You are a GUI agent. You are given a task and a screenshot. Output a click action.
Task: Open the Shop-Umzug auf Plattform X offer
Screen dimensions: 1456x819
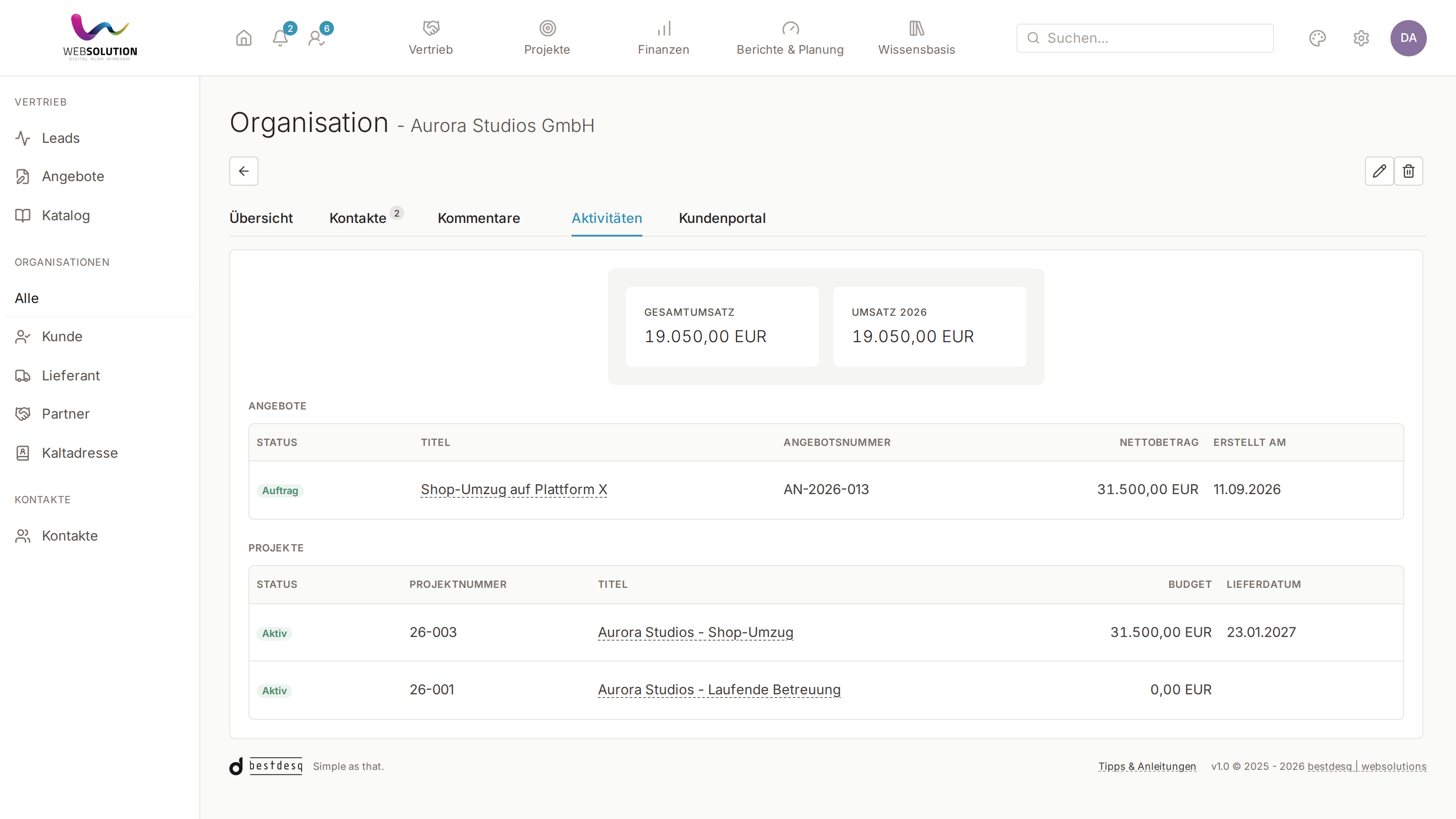pyautogui.click(x=514, y=490)
